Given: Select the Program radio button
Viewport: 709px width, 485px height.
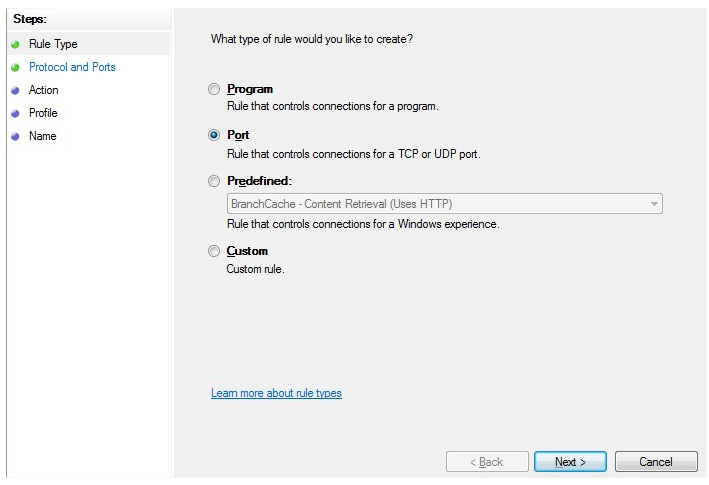Looking at the screenshot, I should (214, 89).
